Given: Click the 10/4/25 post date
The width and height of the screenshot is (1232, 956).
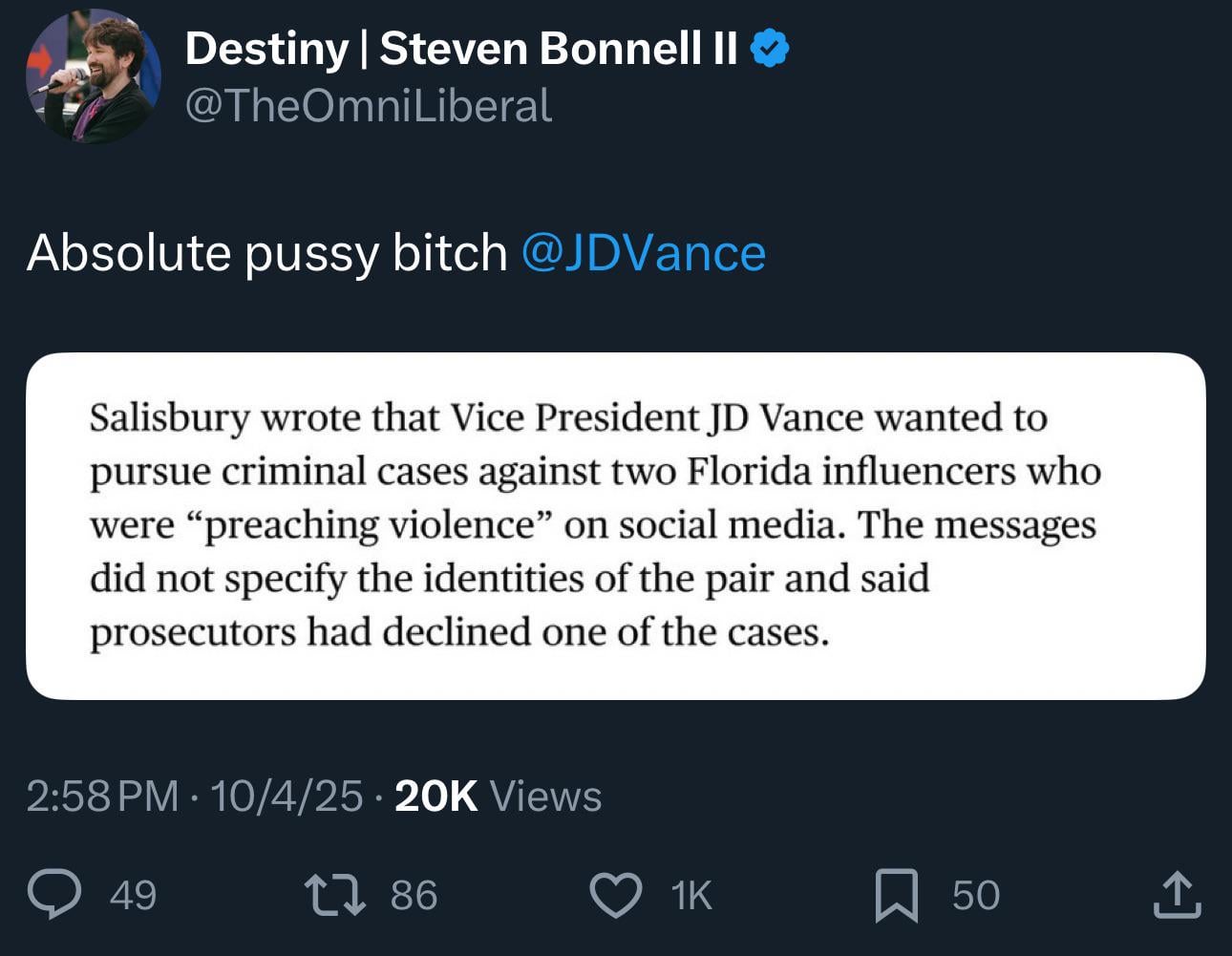Looking at the screenshot, I should coord(287,796).
